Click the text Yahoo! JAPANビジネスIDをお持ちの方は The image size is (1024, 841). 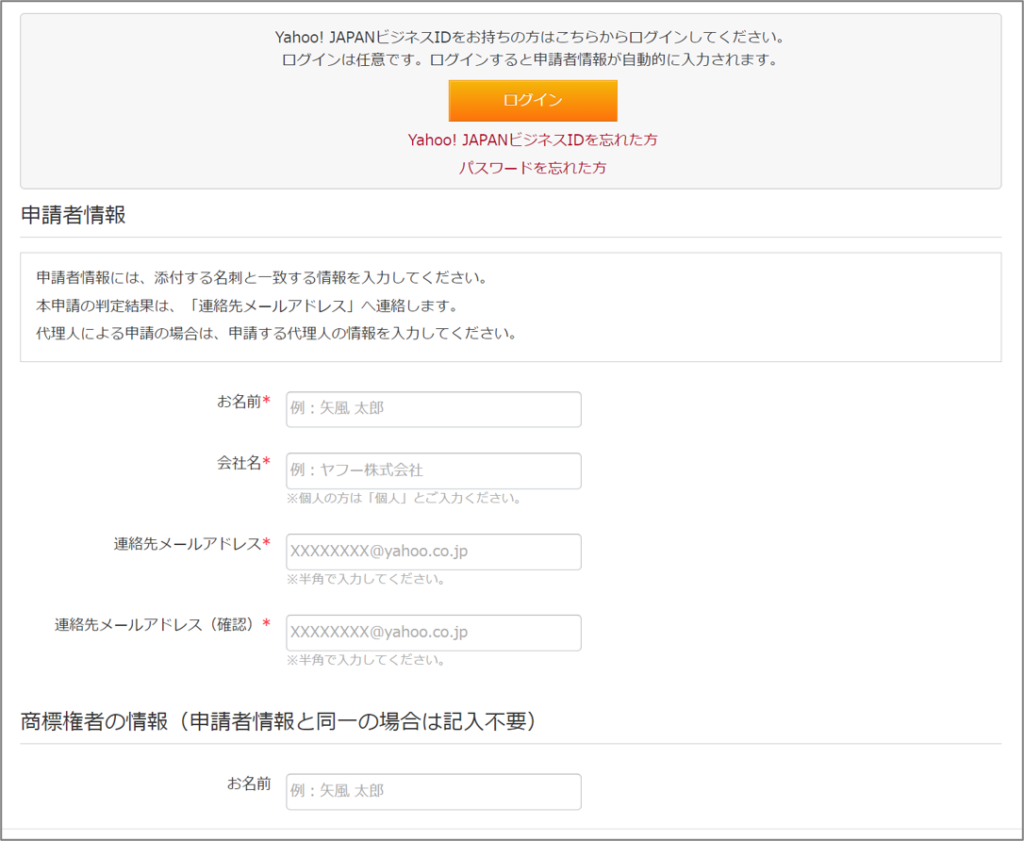pos(530,37)
